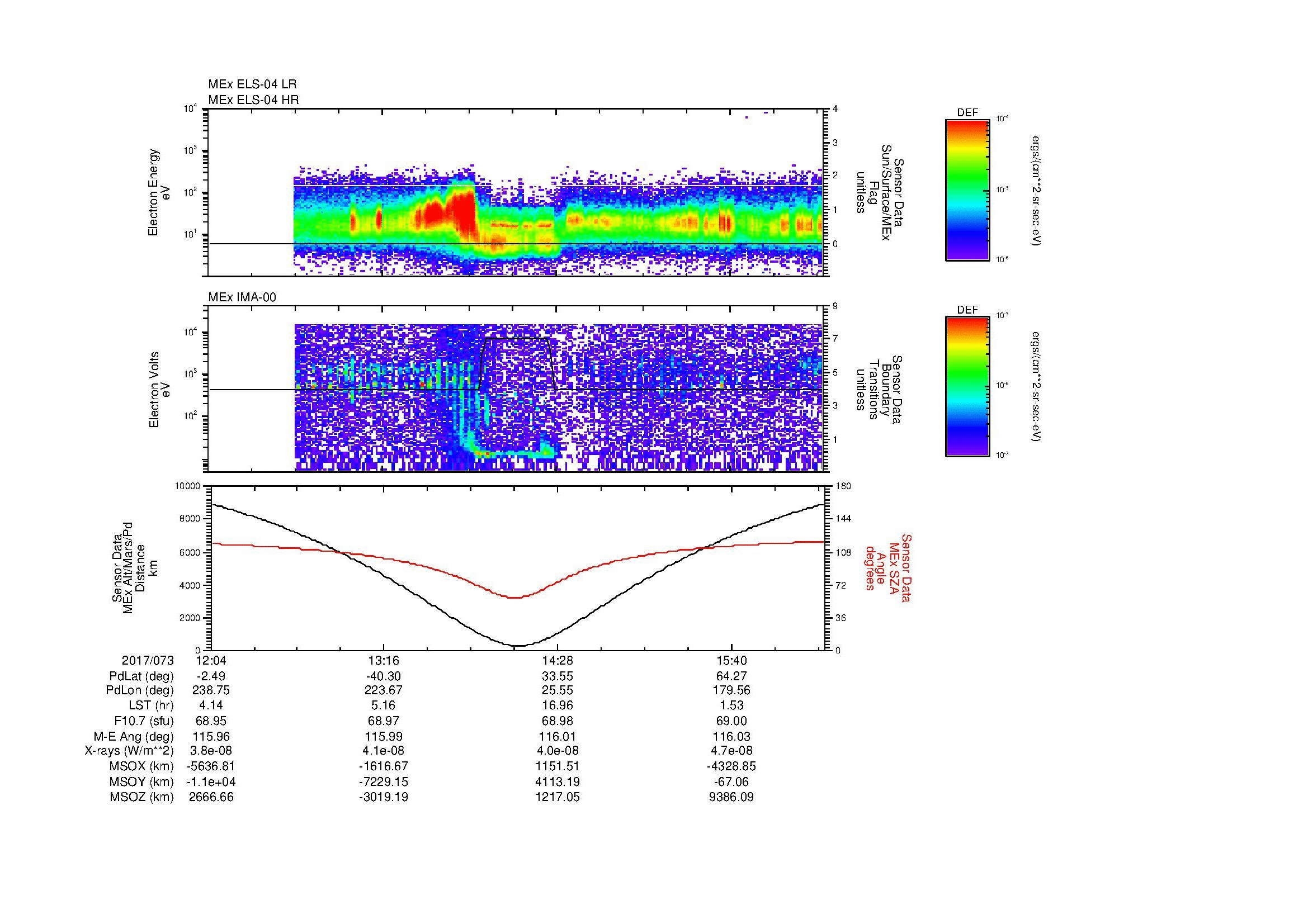Click the red SZA curve minimum
Image resolution: width=1308 pixels, height=924 pixels.
pos(515,597)
